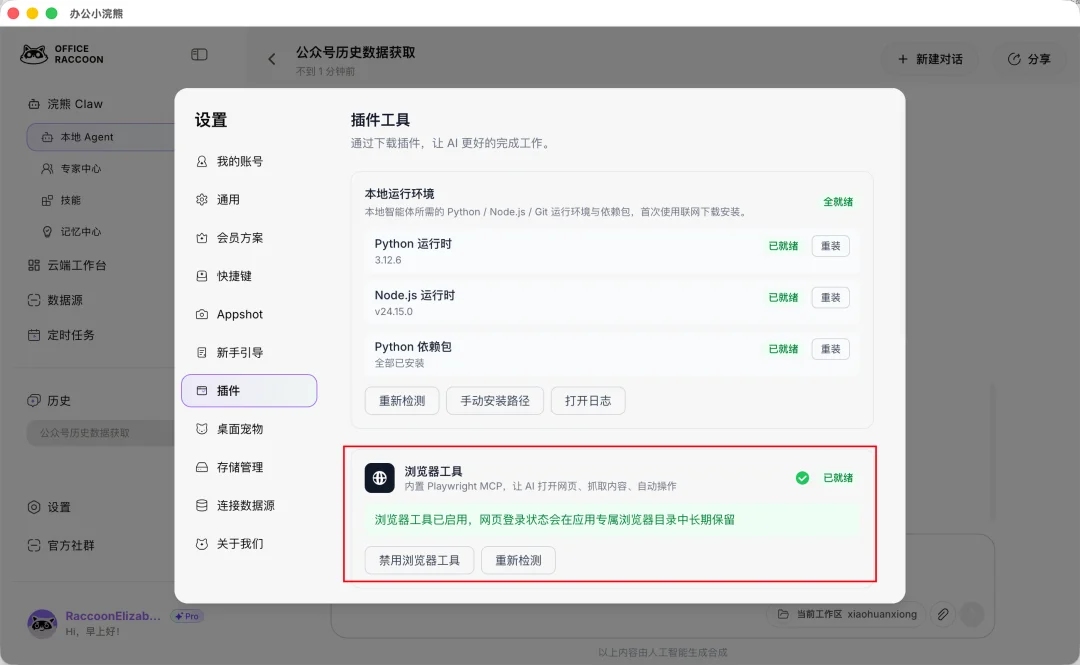Open 浣熊 Claw in sidebar
1080x665 pixels.
coord(65,104)
